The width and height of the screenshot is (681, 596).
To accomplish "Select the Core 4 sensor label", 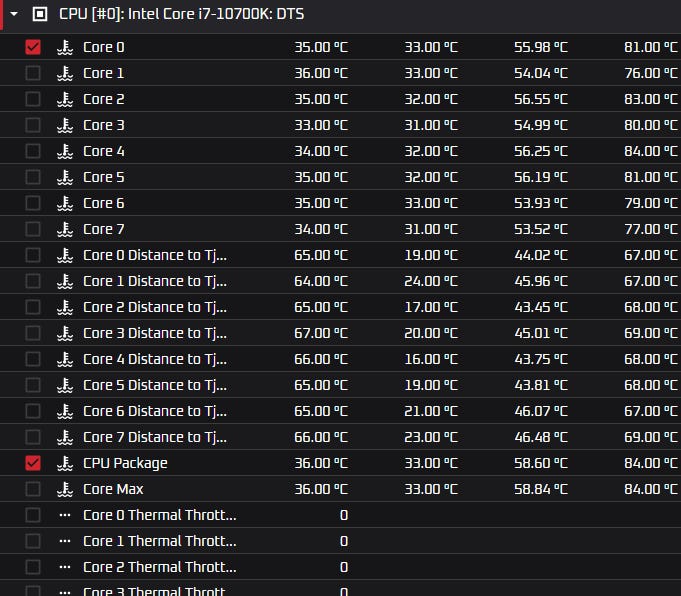I will pos(104,151).
